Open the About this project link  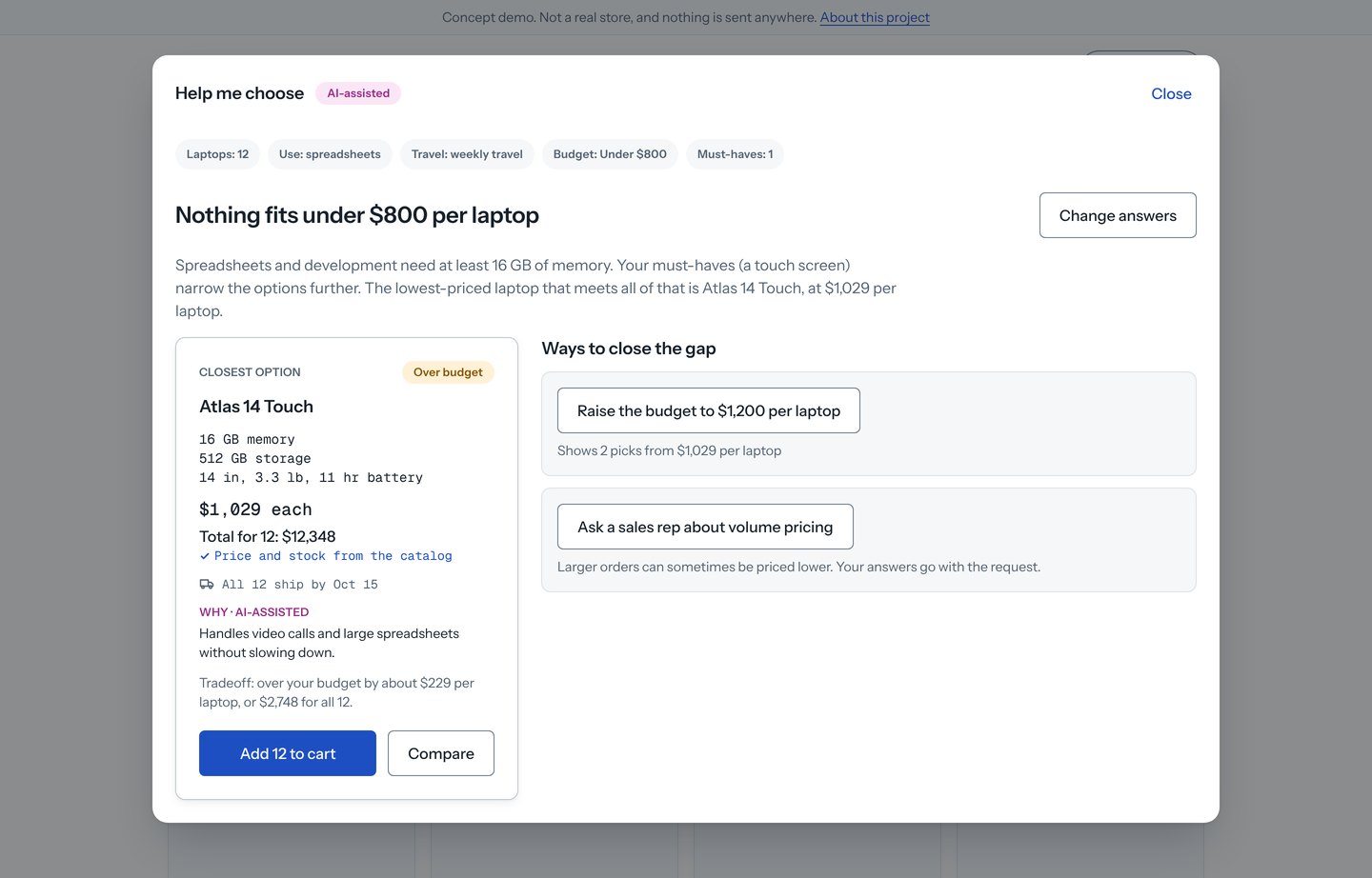875,17
